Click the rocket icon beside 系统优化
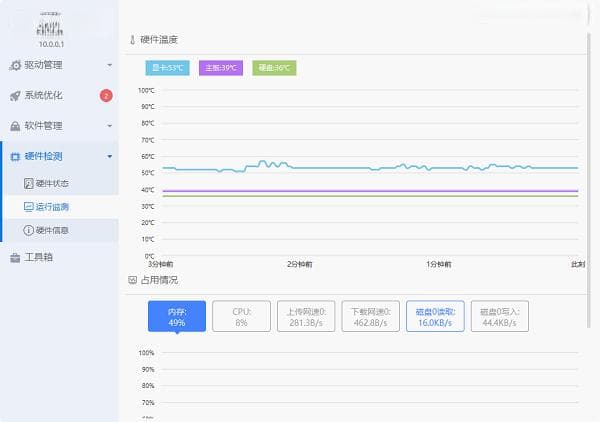This screenshot has height=422, width=600. coord(15,96)
